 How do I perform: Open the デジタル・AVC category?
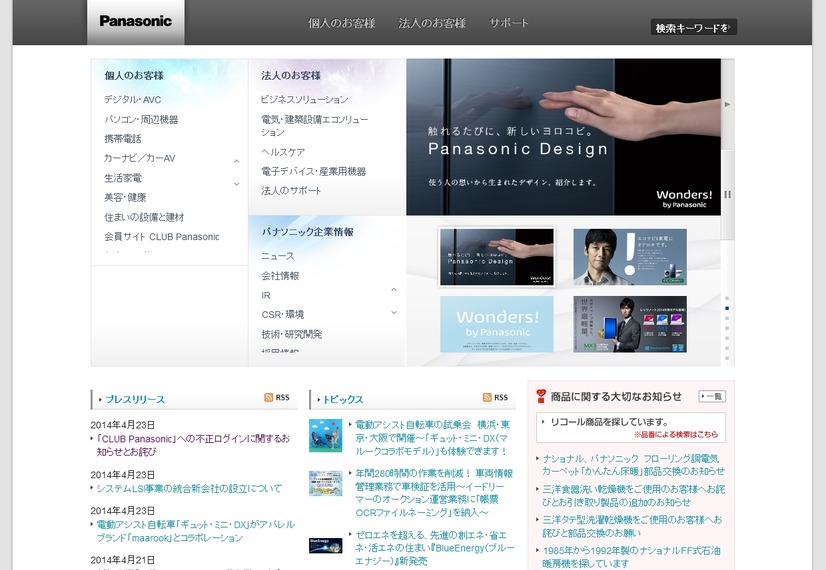133,100
